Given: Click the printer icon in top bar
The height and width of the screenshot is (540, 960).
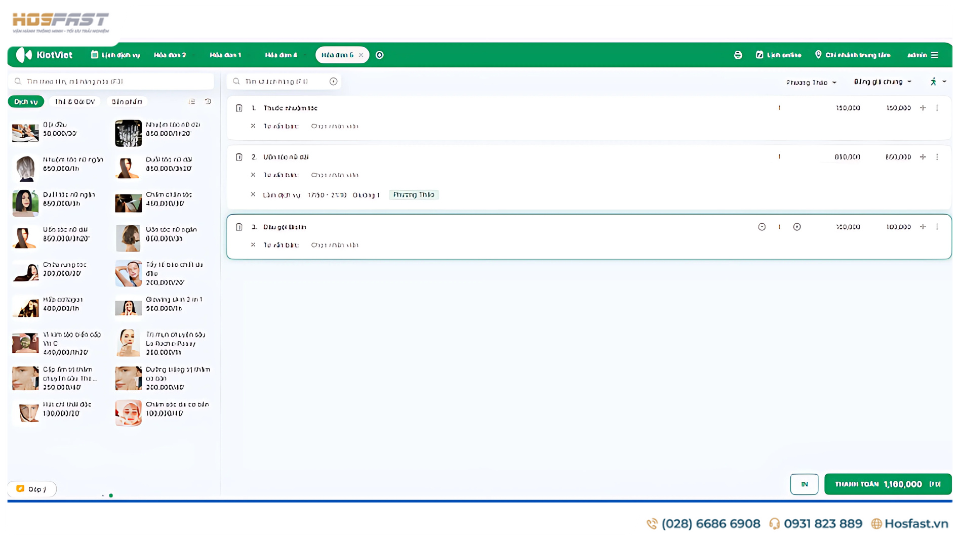Looking at the screenshot, I should [x=738, y=55].
